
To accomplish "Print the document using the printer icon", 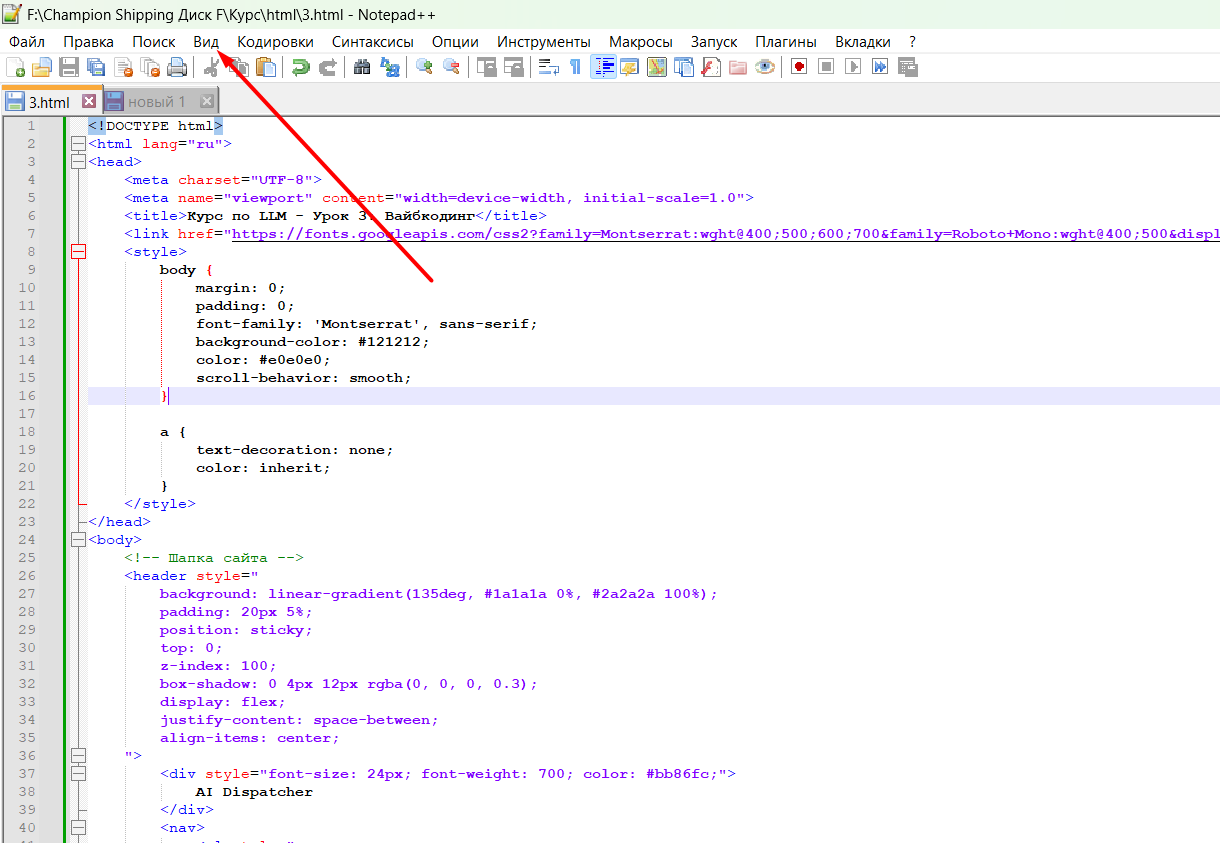I will (177, 67).
